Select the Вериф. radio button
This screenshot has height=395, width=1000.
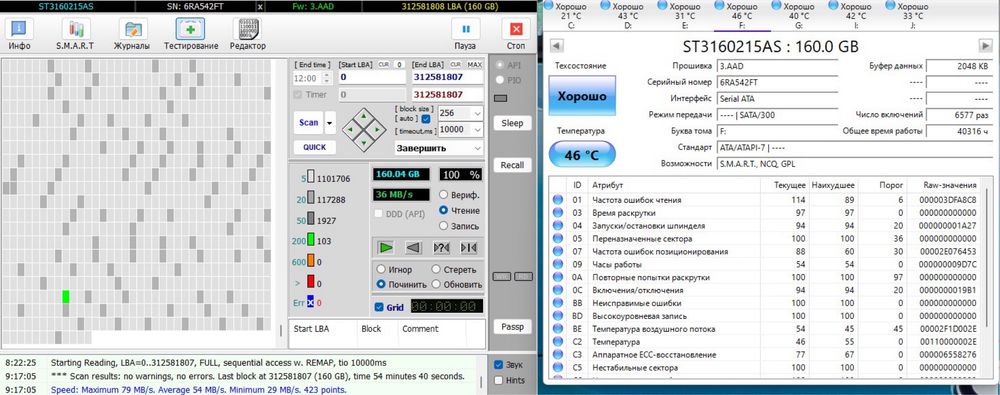click(x=444, y=195)
